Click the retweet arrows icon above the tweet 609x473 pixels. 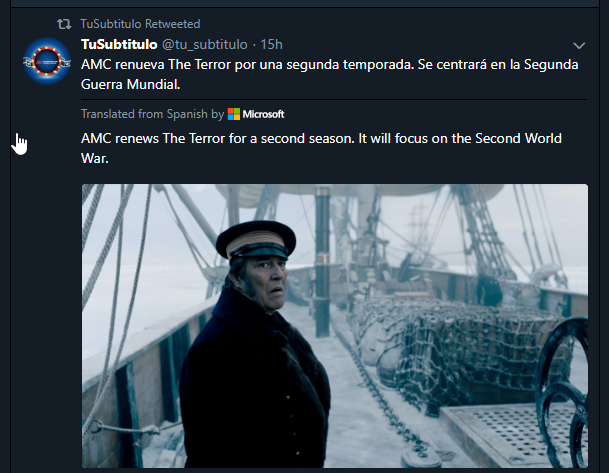tap(64, 24)
